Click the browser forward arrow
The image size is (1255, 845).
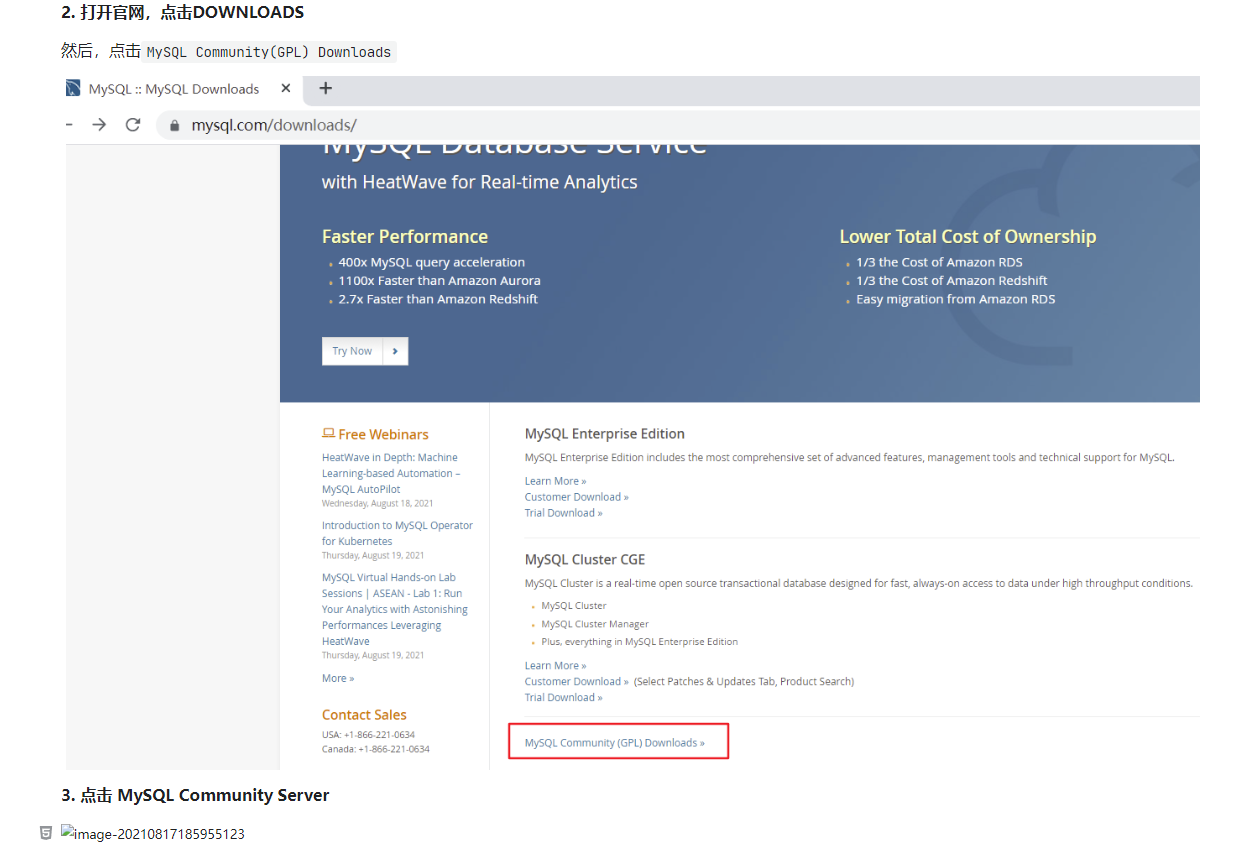[99, 125]
